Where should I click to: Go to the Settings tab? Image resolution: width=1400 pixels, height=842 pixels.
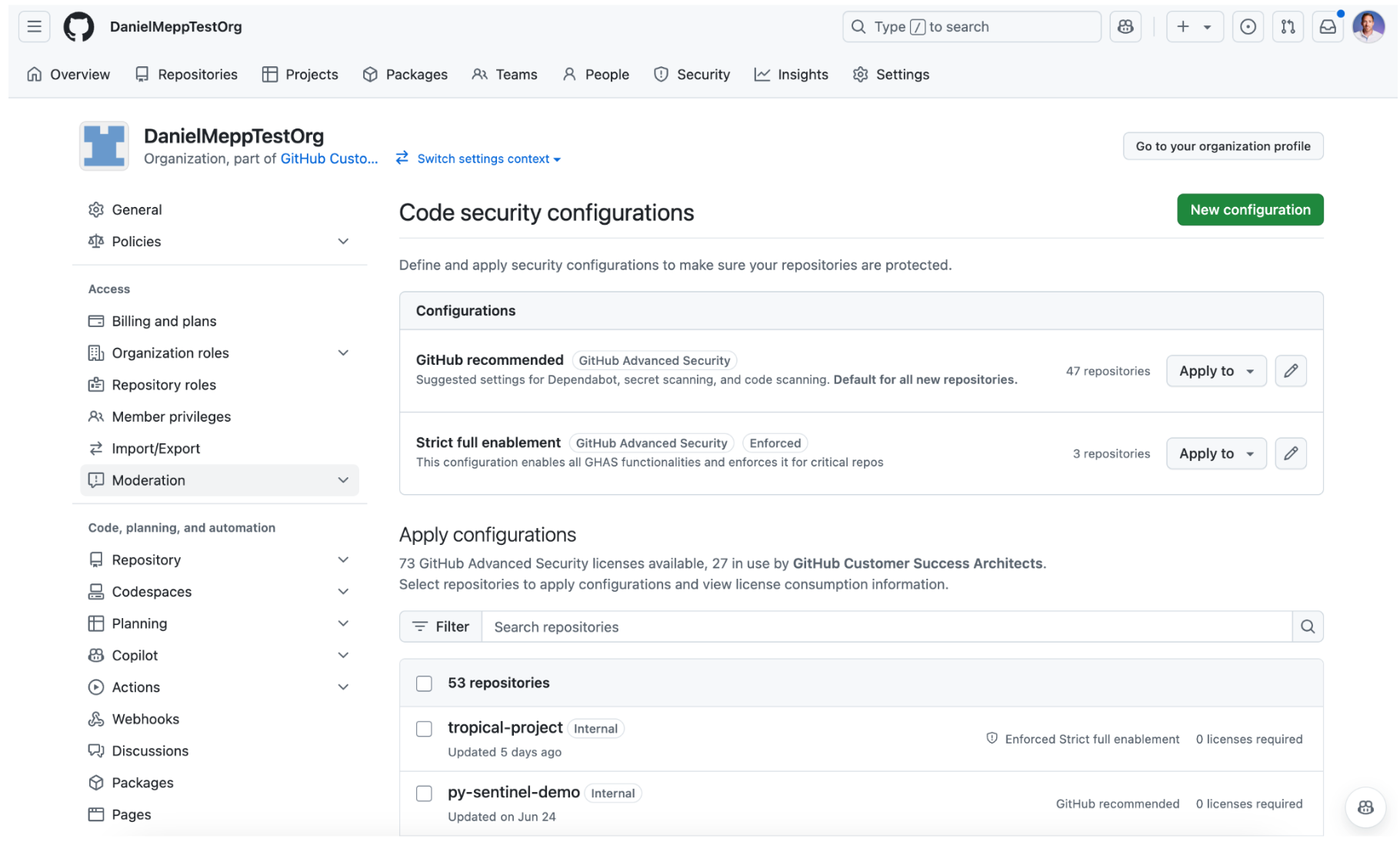892,75
